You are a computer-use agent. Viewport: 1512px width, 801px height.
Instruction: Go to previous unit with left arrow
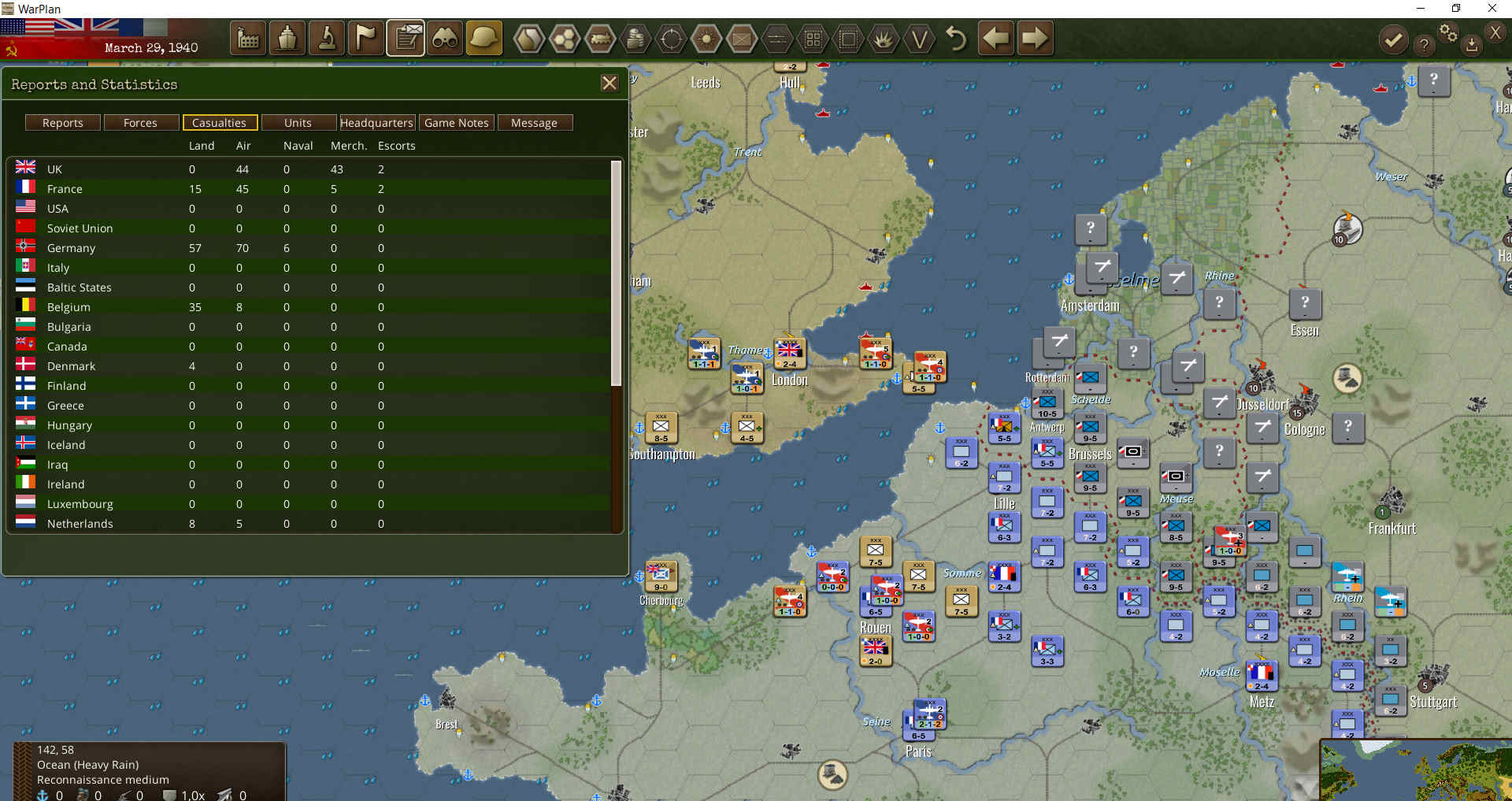tap(996, 39)
